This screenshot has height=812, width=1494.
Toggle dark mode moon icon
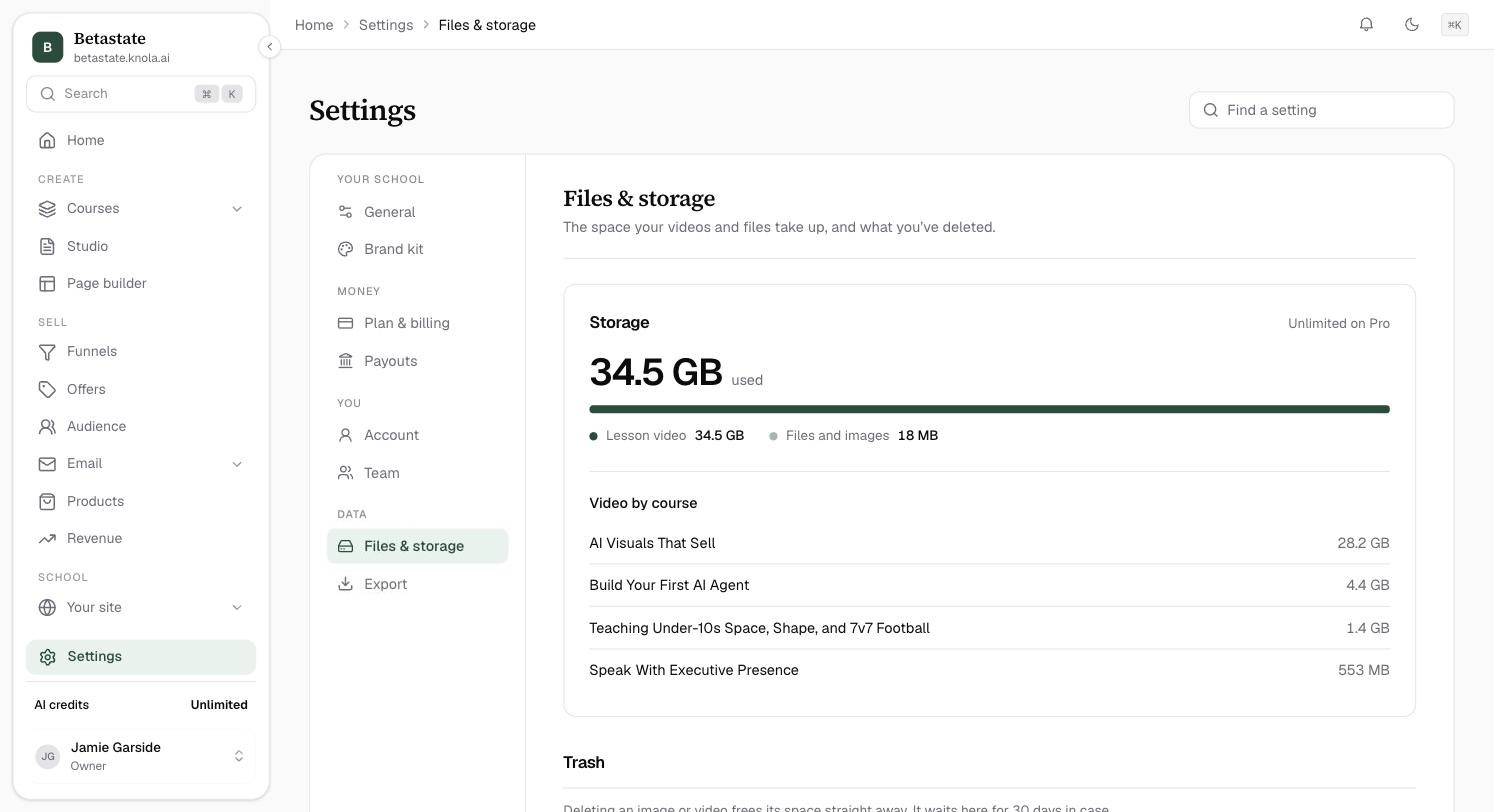[x=1411, y=24]
